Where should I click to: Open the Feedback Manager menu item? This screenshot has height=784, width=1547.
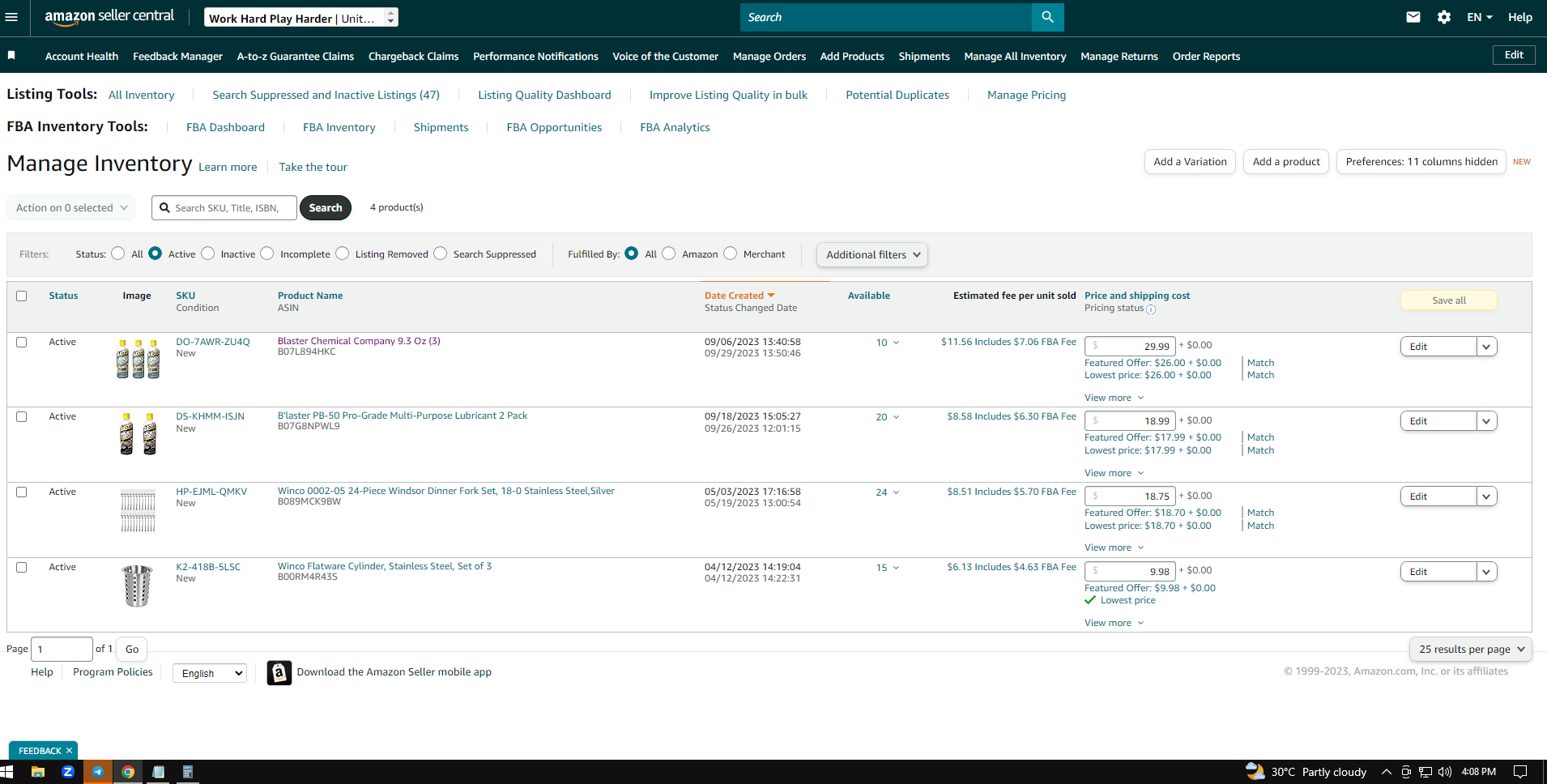pyautogui.click(x=177, y=56)
